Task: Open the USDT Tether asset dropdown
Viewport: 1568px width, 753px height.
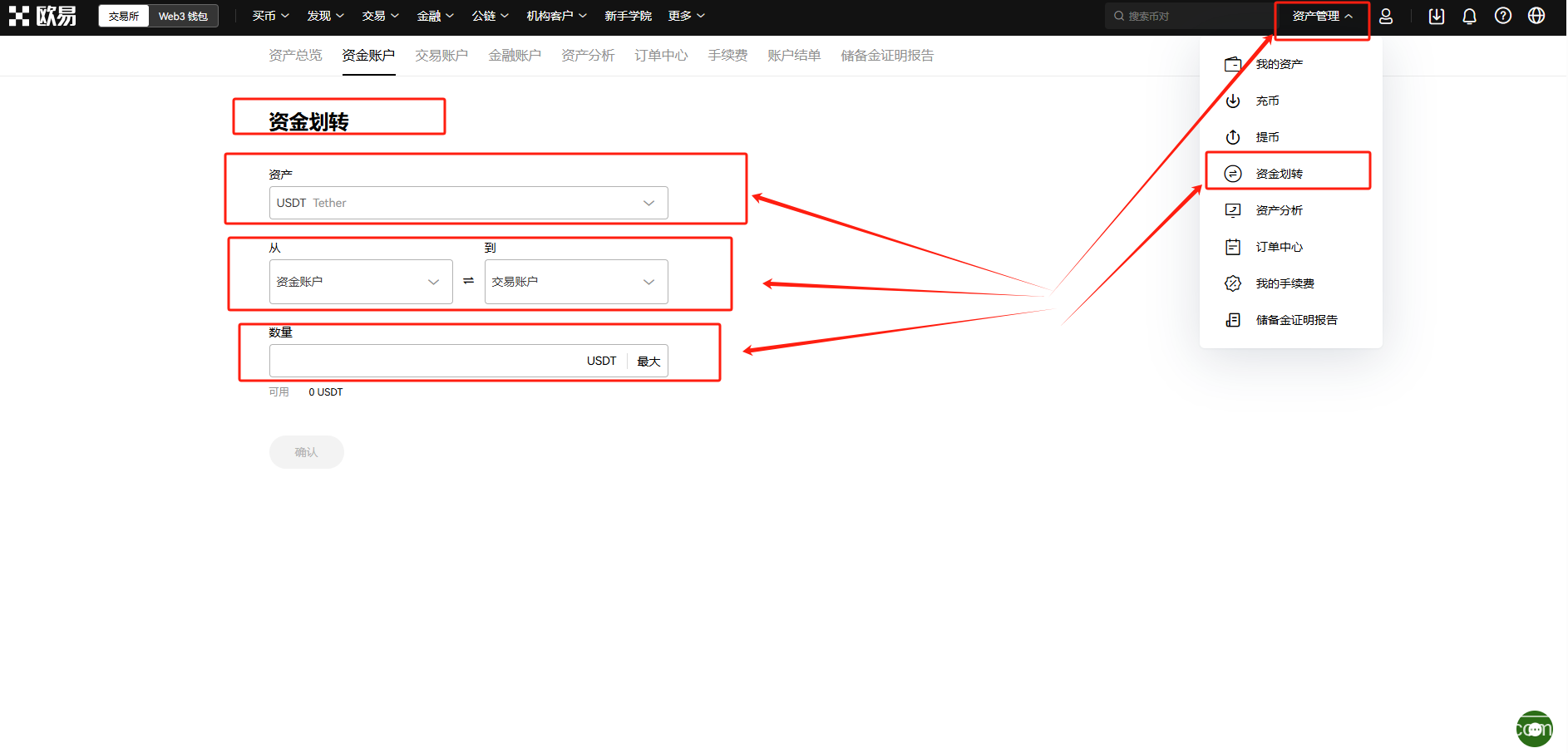Action: pyautogui.click(x=469, y=203)
